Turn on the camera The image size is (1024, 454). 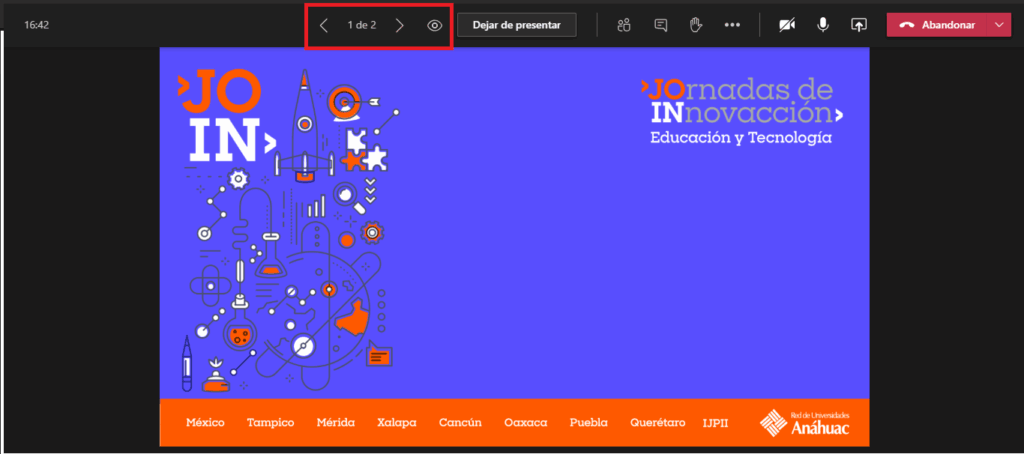787,25
